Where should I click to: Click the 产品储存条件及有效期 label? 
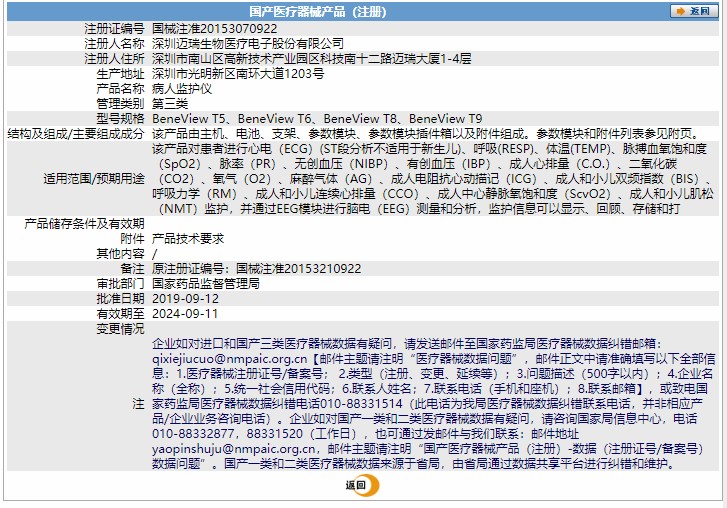(84, 224)
